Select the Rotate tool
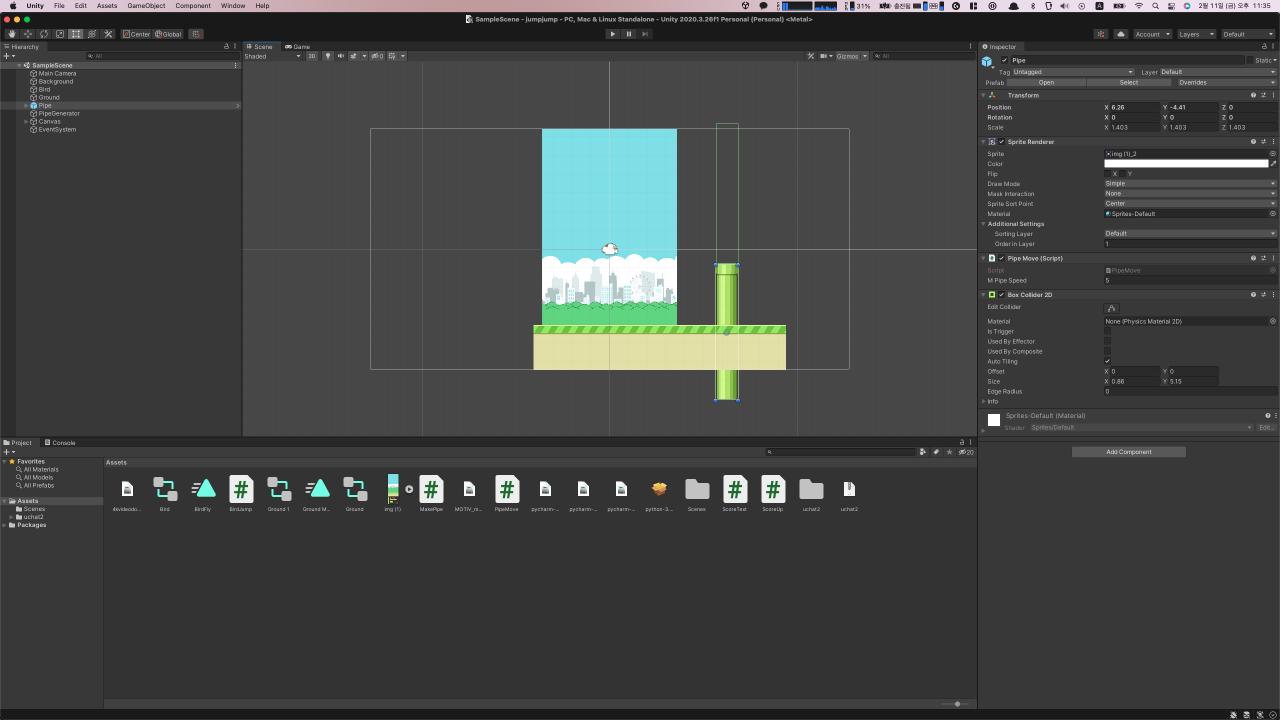This screenshot has height=720, width=1280. [x=43, y=34]
